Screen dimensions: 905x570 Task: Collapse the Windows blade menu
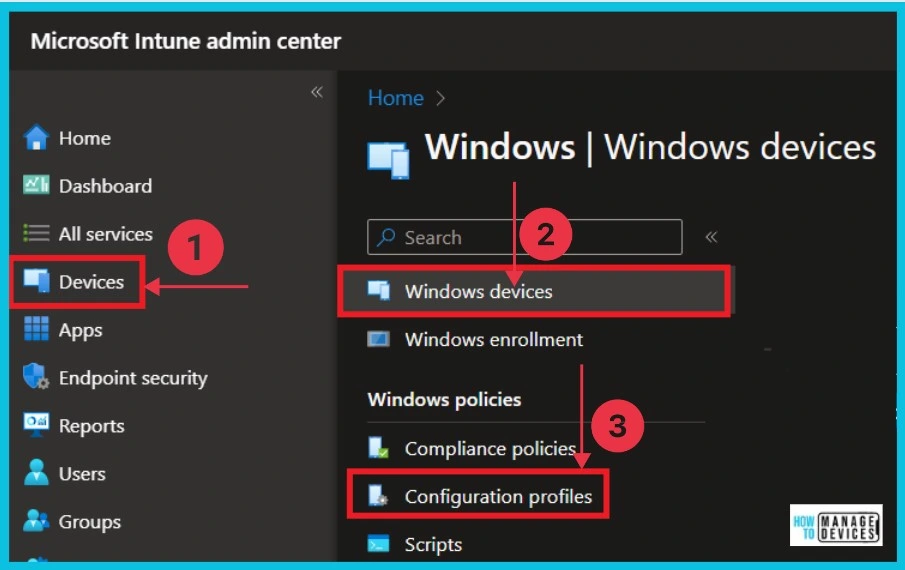tap(711, 237)
